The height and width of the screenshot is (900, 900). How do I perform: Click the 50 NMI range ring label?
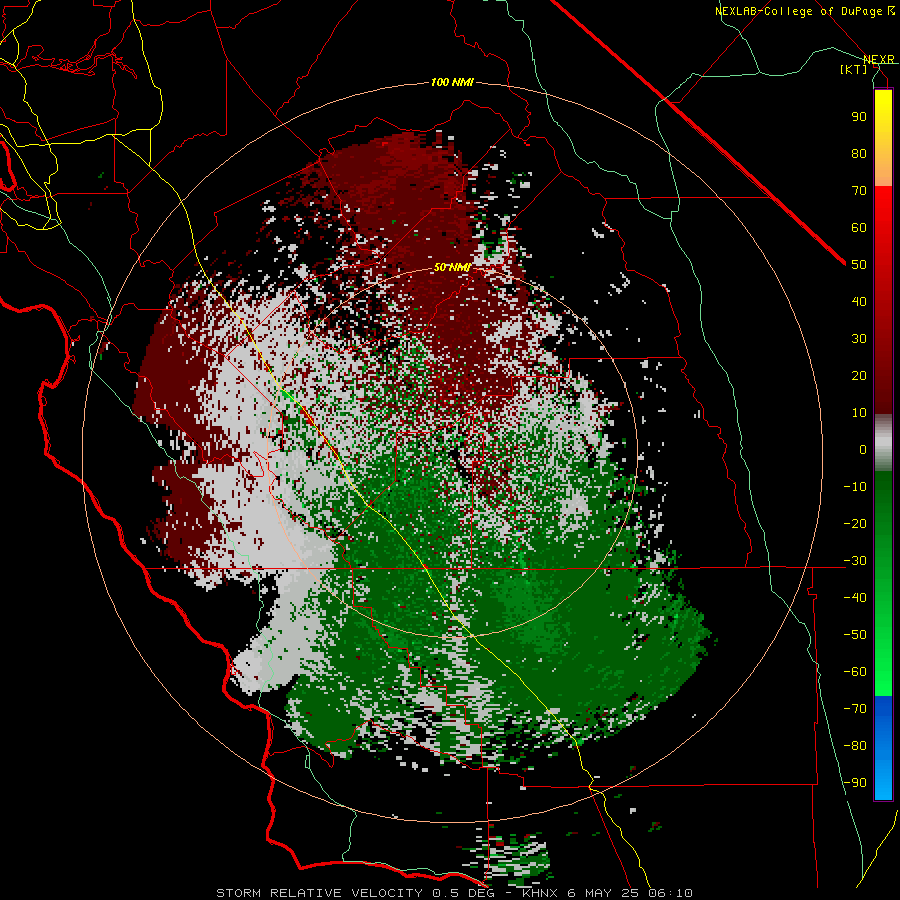(x=452, y=267)
